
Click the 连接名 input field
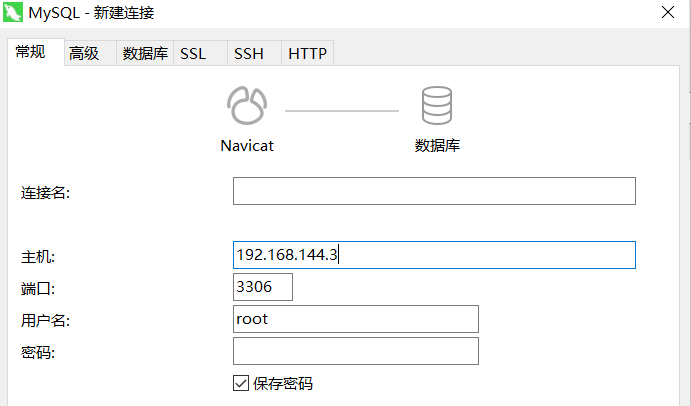click(x=434, y=191)
